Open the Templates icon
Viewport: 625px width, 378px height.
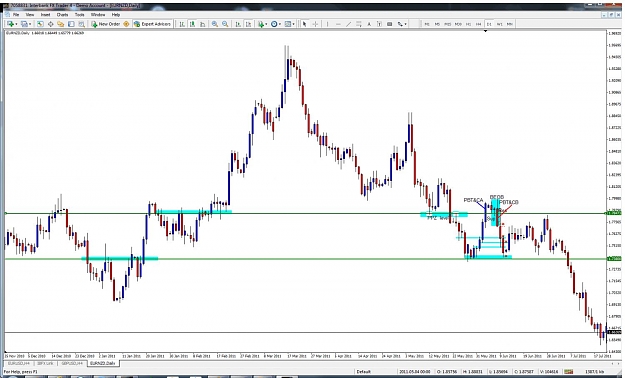287,24
